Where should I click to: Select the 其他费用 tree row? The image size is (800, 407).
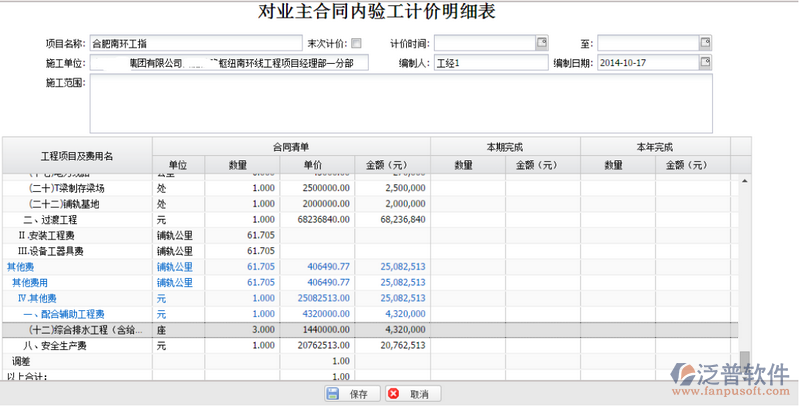point(30,282)
